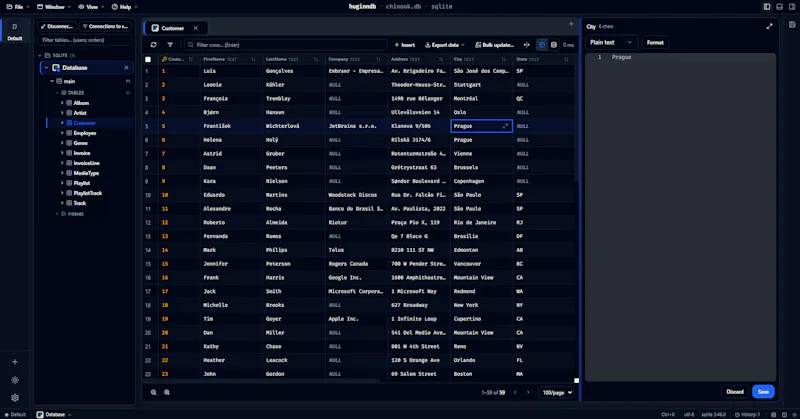Expand the indexes group
The height and width of the screenshot is (419, 800).
pyautogui.click(x=57, y=214)
